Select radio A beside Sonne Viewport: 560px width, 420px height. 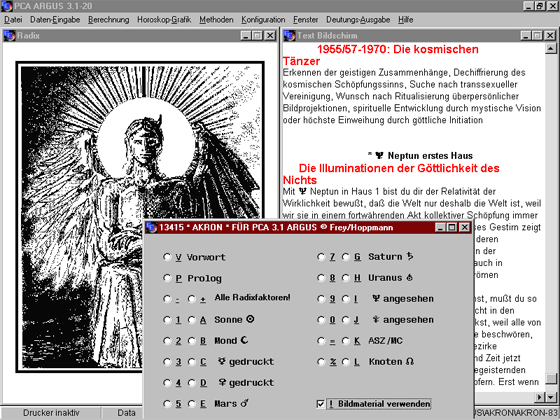[192, 320]
